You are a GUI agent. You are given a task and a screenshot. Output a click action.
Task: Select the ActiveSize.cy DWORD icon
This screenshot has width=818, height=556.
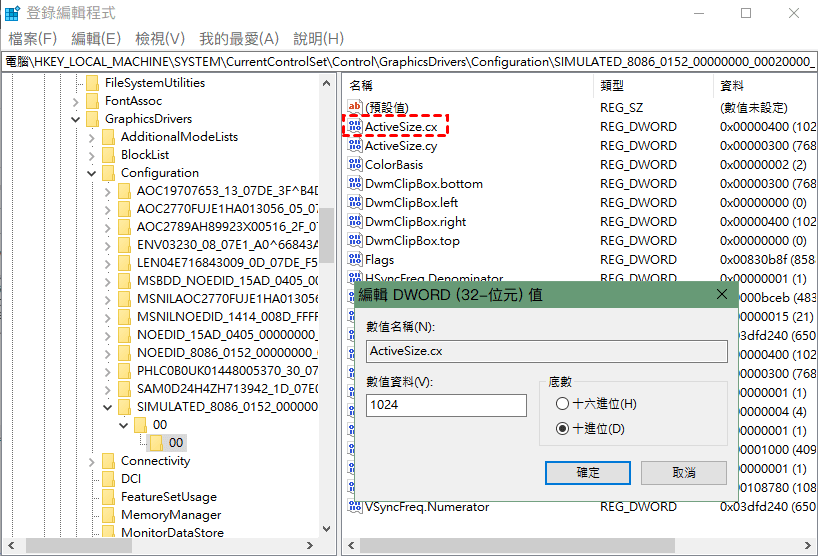coord(355,145)
